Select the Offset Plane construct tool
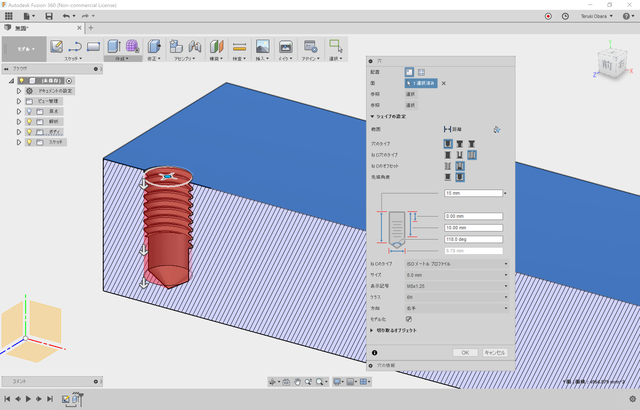Image resolution: width=640 pixels, height=410 pixels. pyautogui.click(x=217, y=46)
